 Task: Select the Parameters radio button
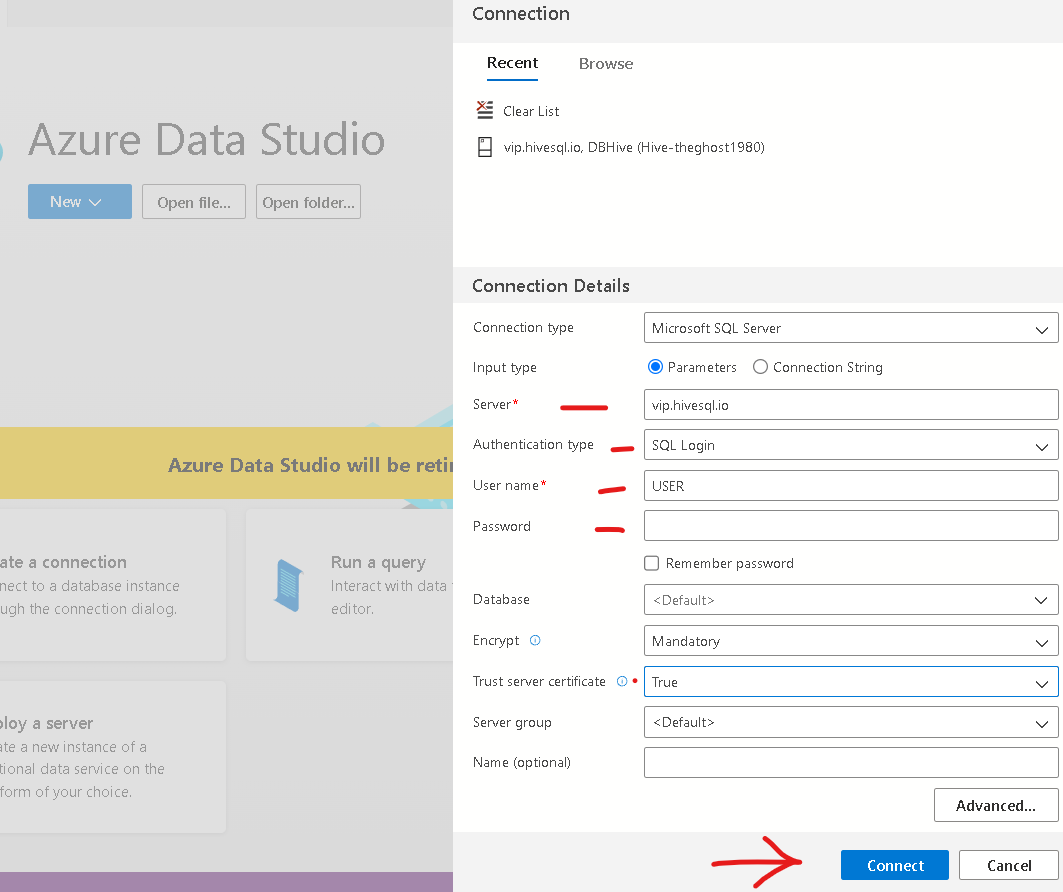(x=655, y=367)
